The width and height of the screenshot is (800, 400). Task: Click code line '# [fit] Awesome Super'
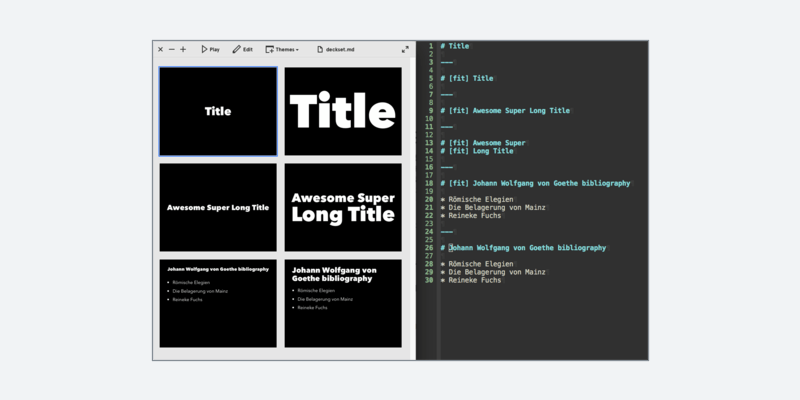coord(483,143)
